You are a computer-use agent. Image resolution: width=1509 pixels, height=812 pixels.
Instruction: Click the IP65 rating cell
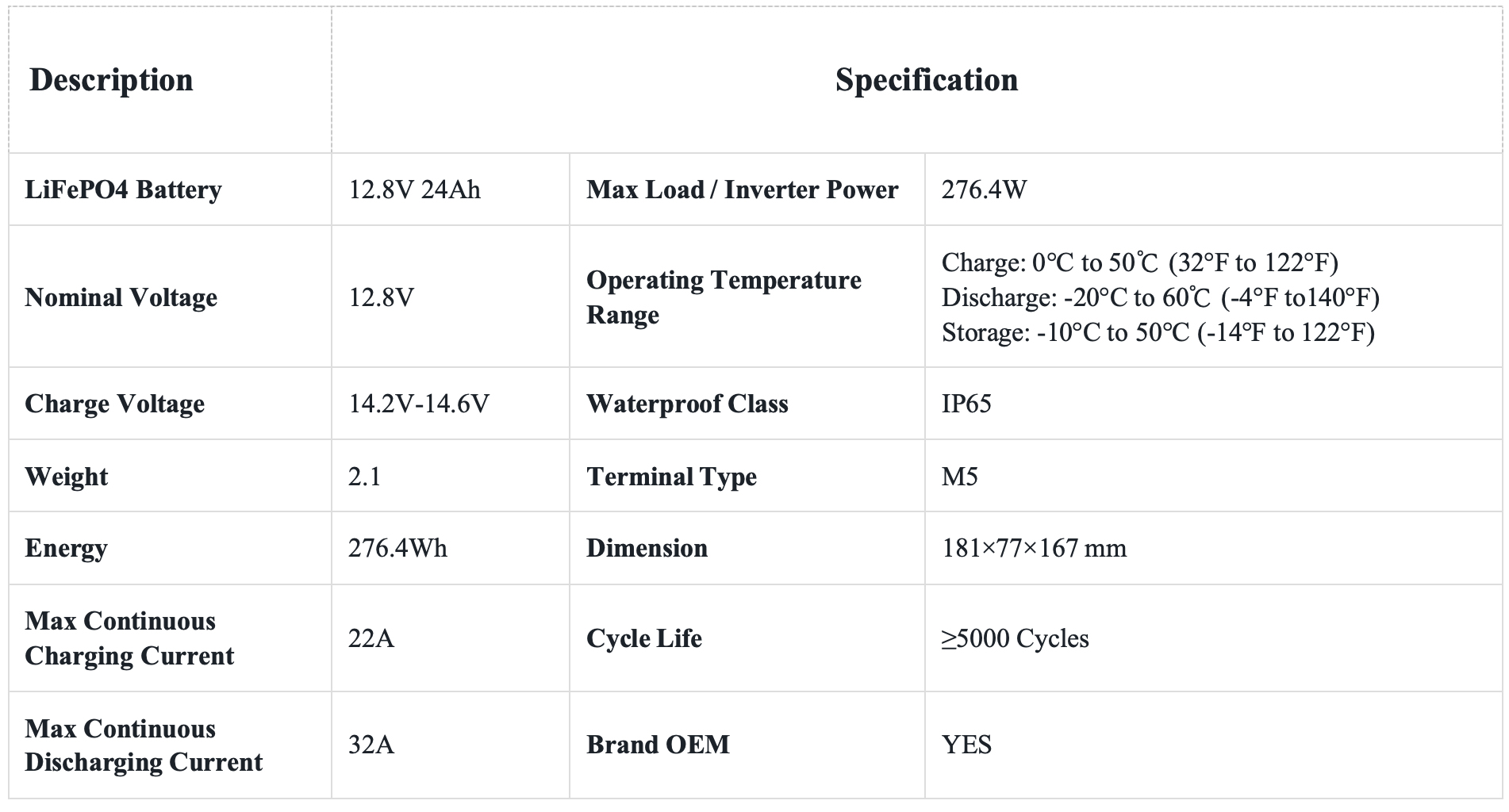(1213, 404)
